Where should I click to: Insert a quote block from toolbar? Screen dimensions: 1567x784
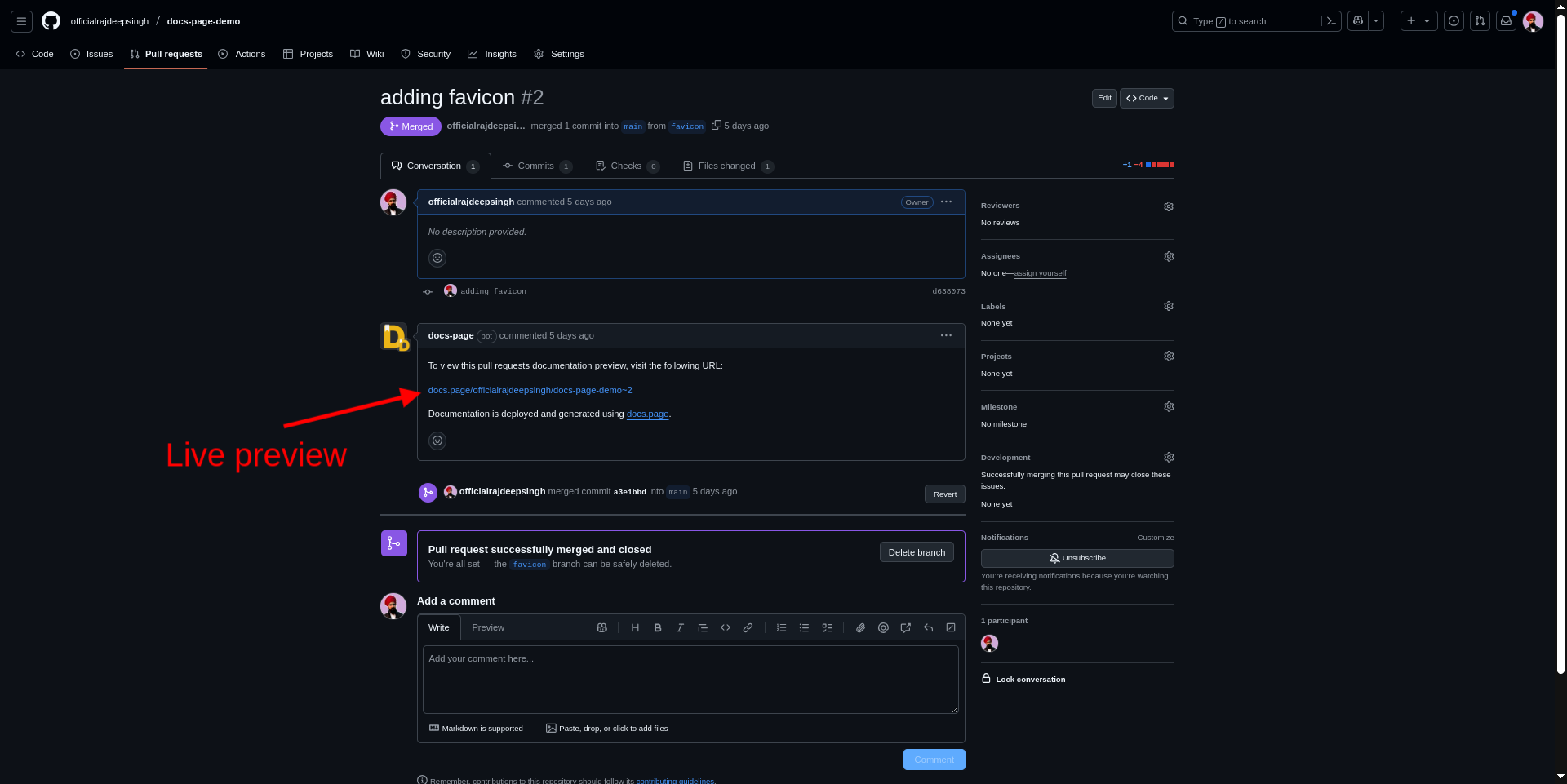703,627
